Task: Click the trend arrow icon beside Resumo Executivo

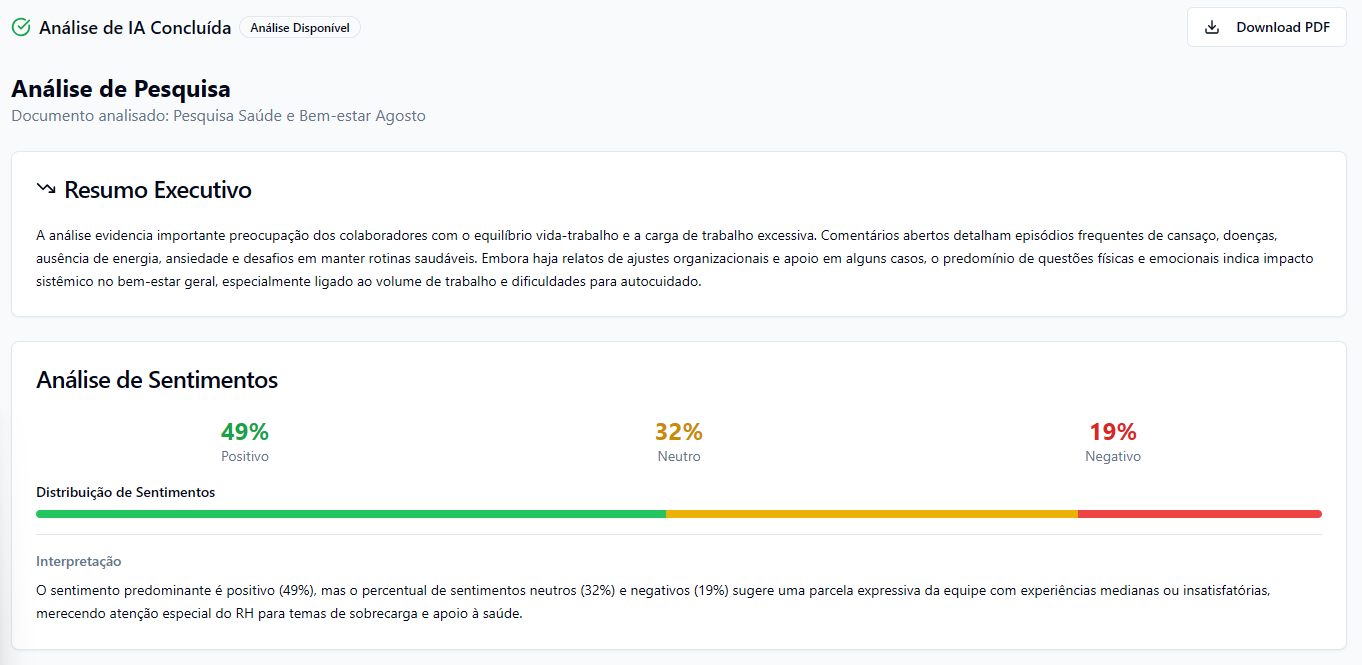Action: (x=46, y=189)
